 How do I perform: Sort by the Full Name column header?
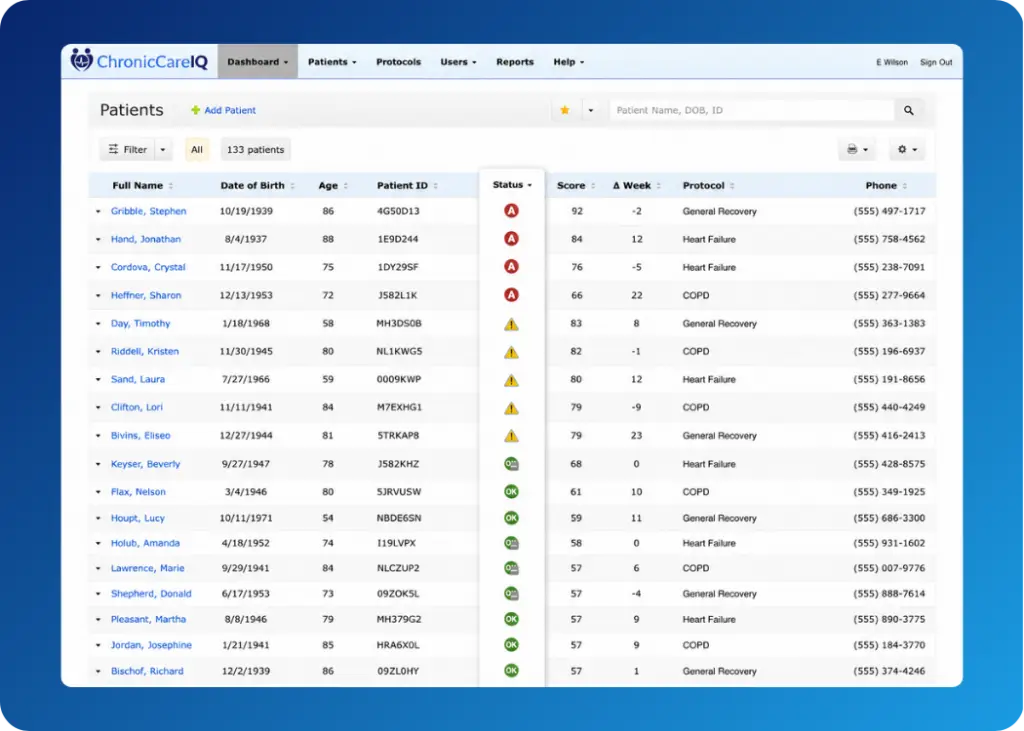(142, 186)
